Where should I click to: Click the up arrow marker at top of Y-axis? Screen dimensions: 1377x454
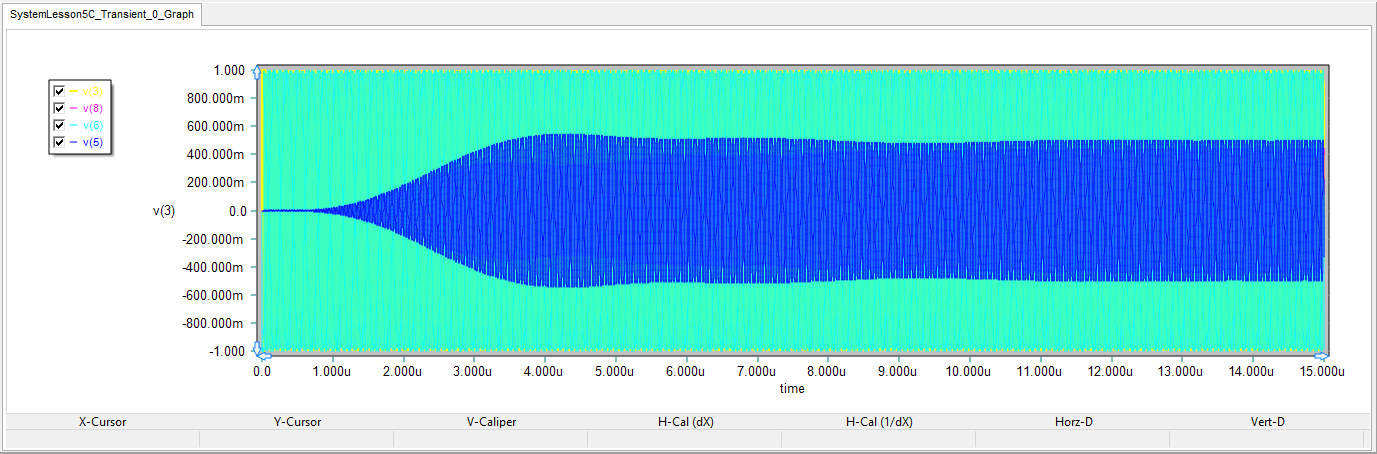[258, 71]
